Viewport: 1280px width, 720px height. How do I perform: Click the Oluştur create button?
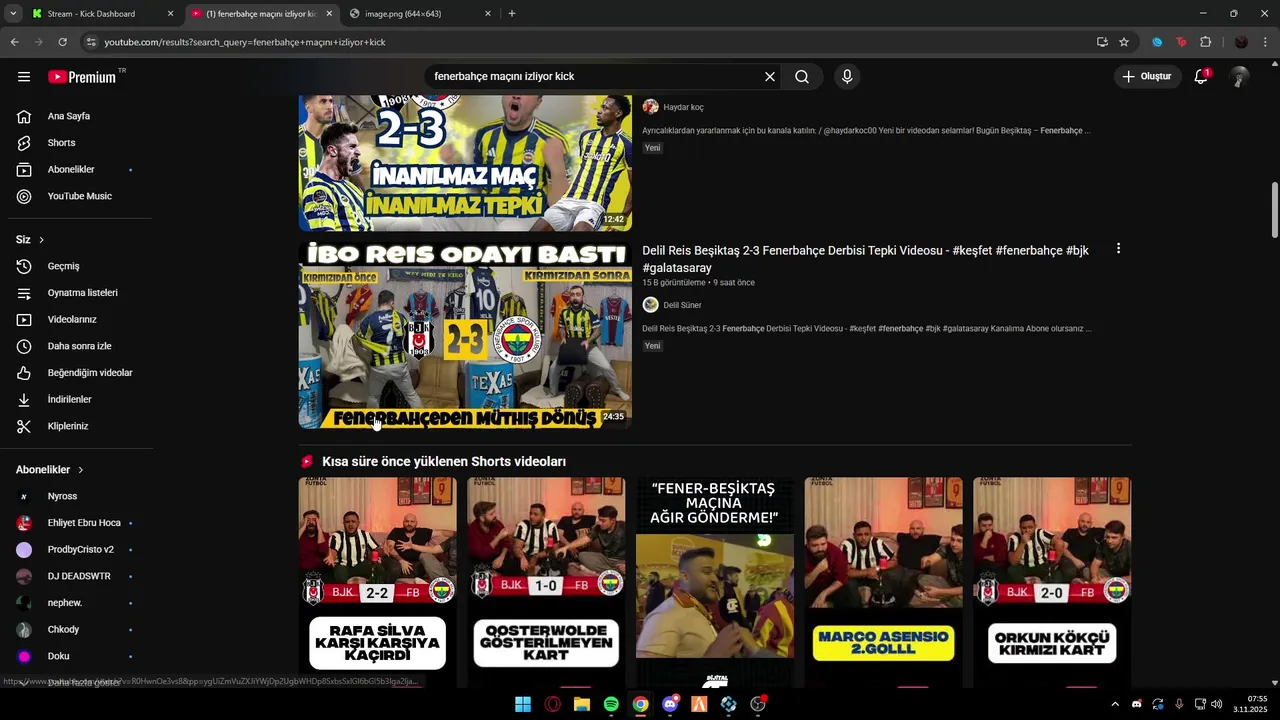(x=1146, y=77)
